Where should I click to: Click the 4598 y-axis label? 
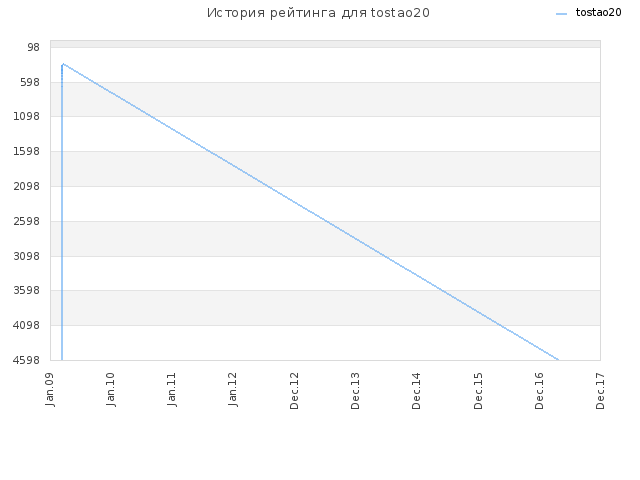coord(27,360)
